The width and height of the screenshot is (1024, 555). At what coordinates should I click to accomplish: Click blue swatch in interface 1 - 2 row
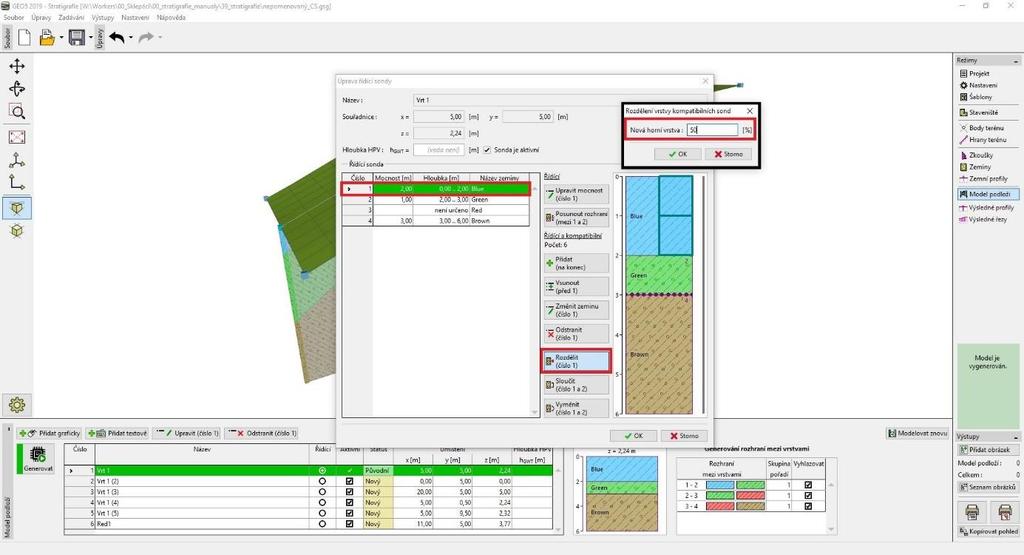(x=720, y=485)
